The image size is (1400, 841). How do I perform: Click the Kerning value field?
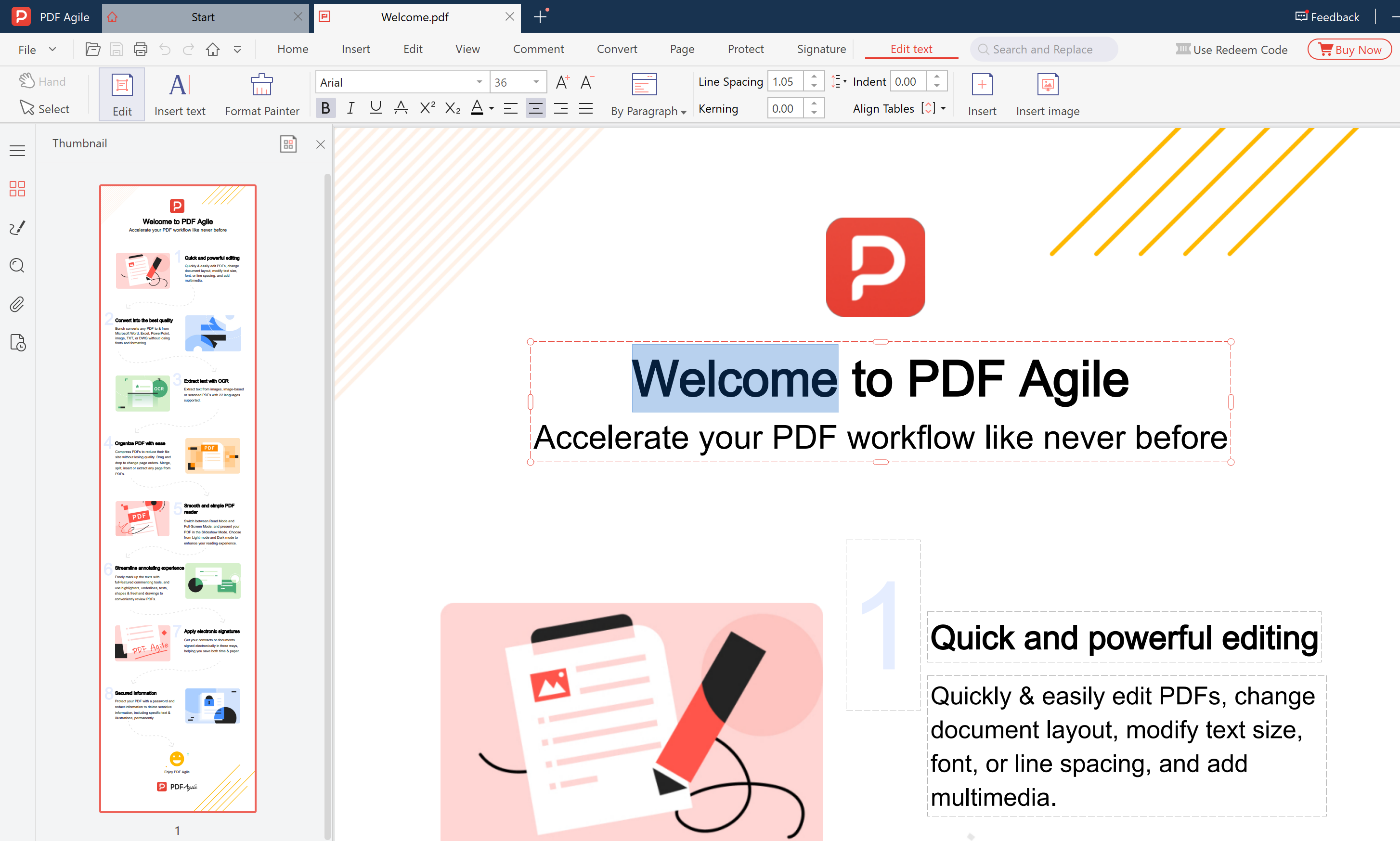(785, 108)
